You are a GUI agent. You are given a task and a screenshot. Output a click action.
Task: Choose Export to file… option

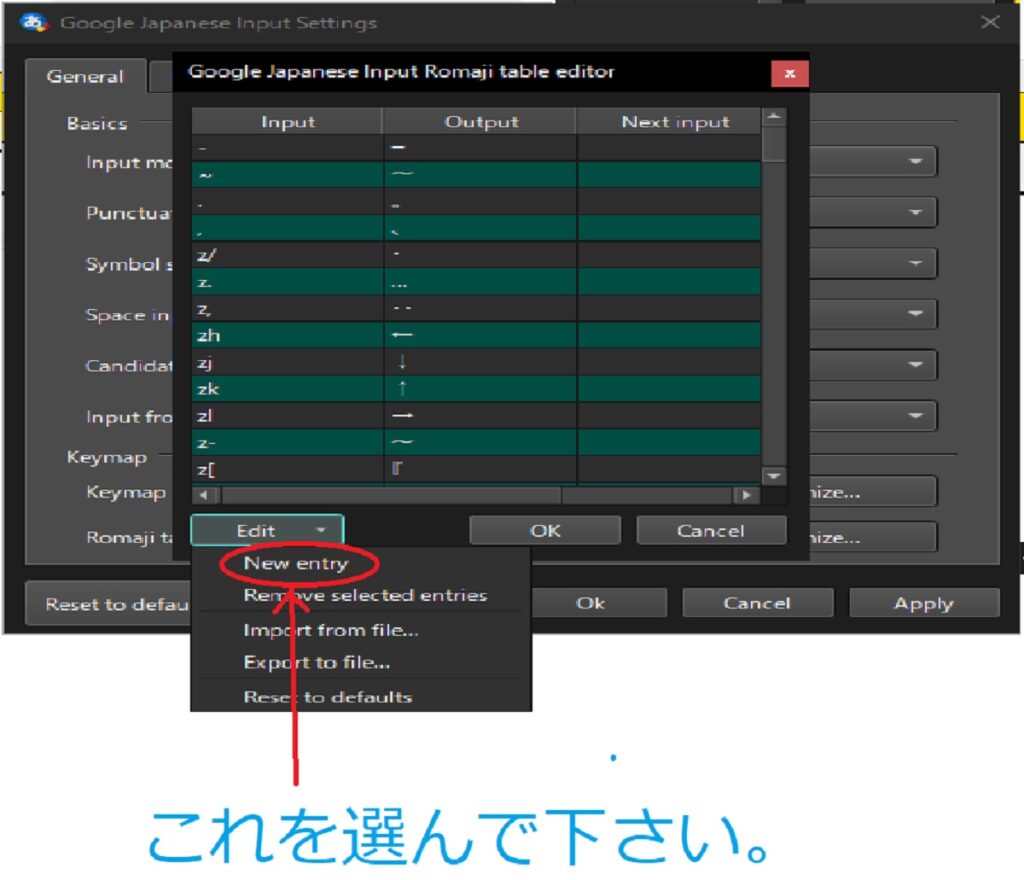point(317,662)
